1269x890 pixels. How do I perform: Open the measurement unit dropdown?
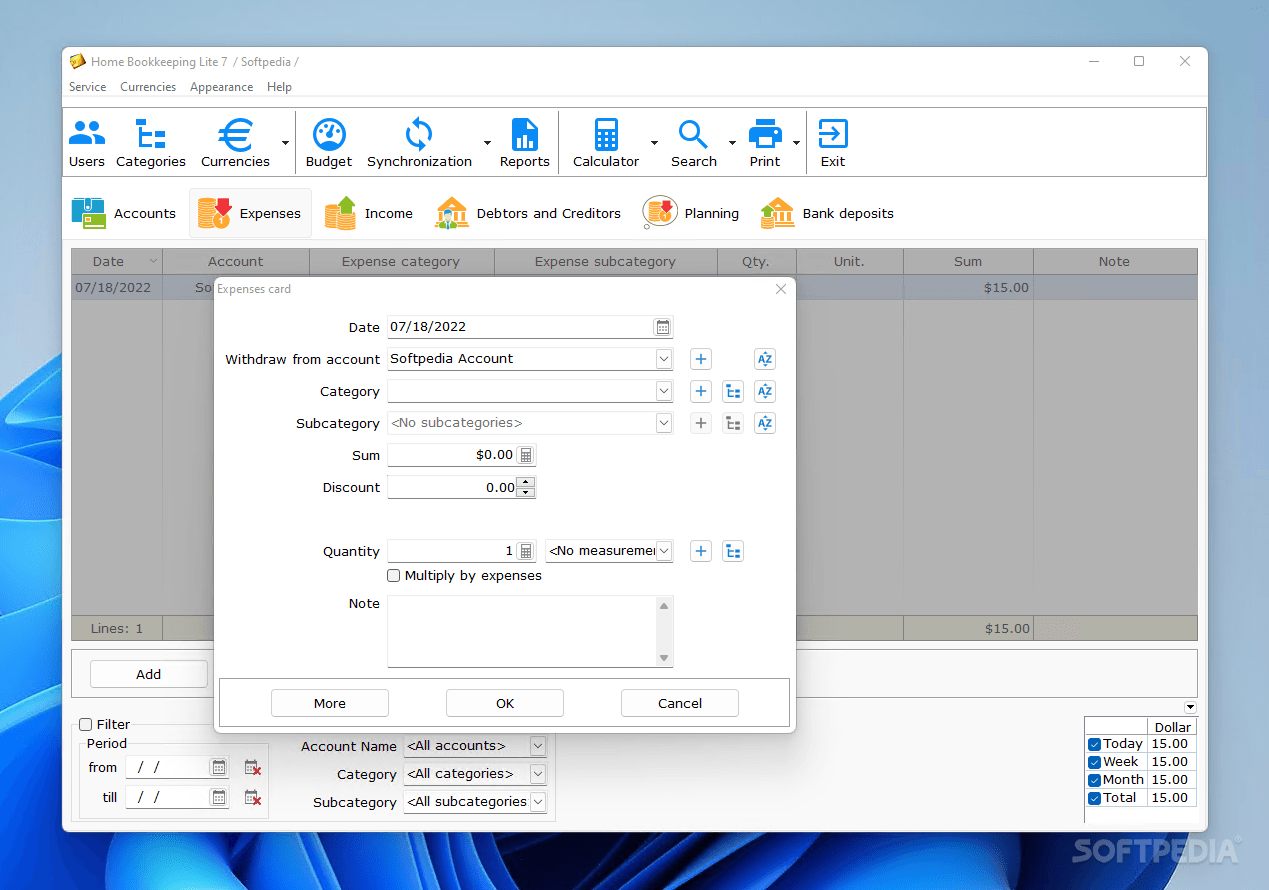[x=664, y=551]
